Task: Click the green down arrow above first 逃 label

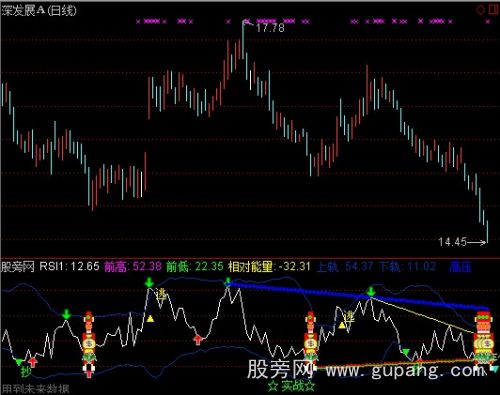Action: (x=149, y=283)
